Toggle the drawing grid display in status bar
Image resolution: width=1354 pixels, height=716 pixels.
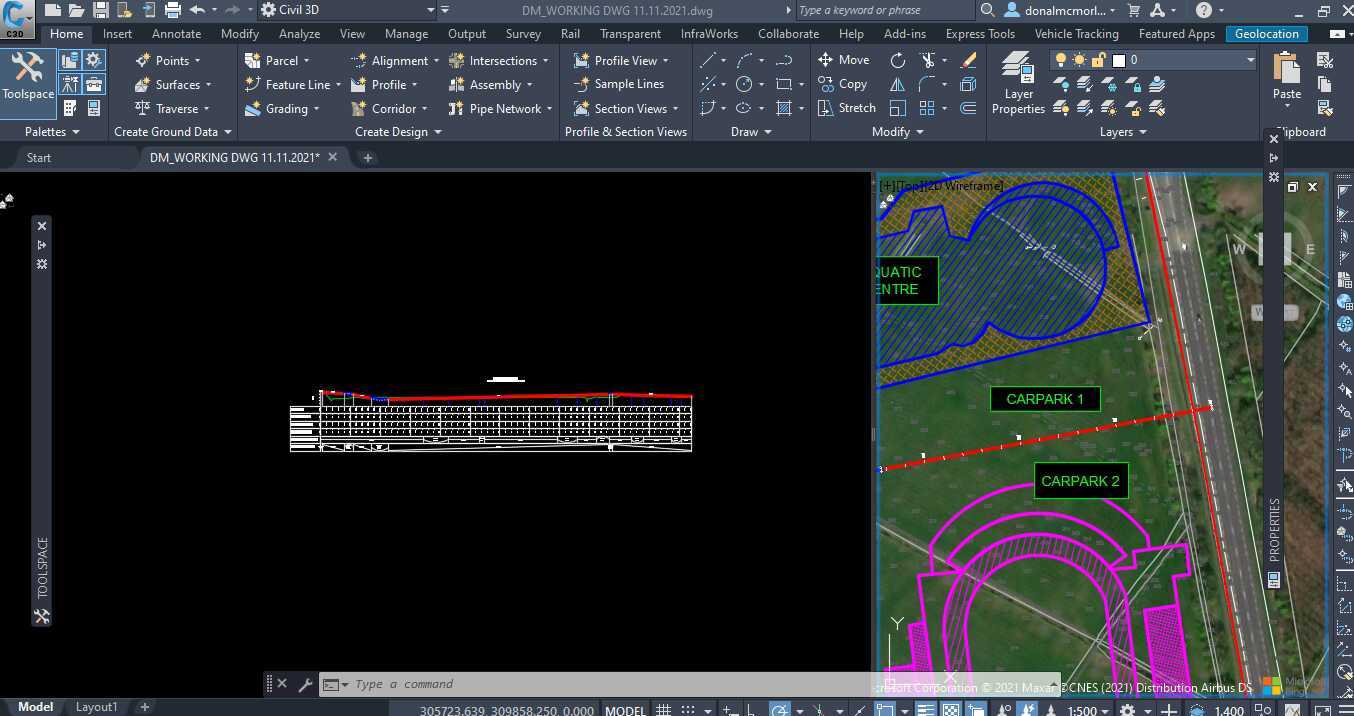coord(663,710)
